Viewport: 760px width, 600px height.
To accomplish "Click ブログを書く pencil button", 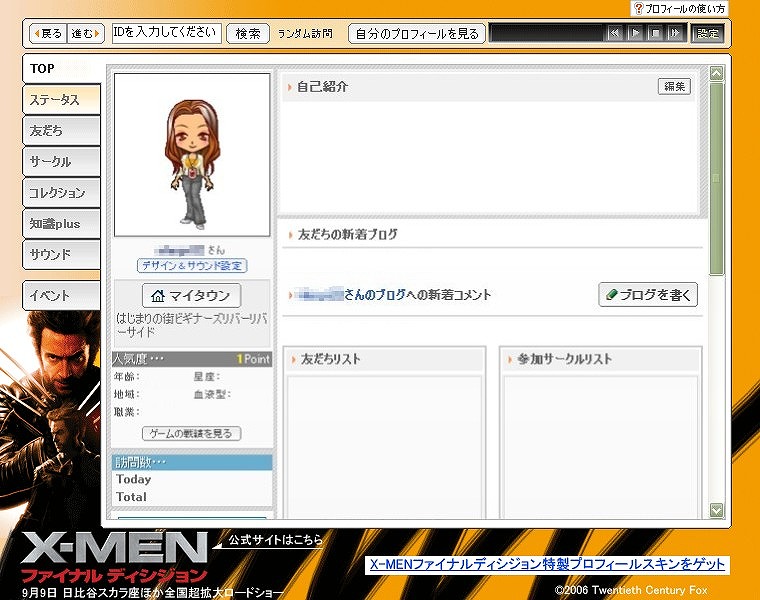I will point(648,295).
